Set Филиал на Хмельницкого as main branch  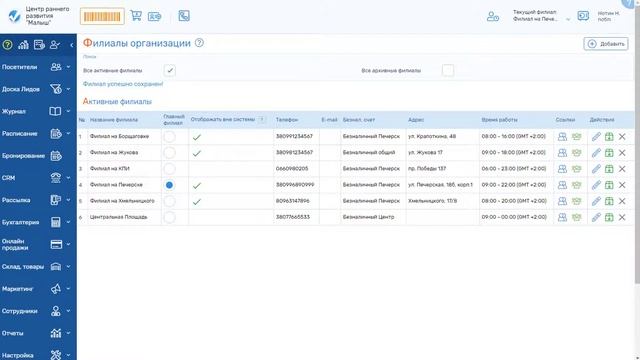click(x=169, y=201)
